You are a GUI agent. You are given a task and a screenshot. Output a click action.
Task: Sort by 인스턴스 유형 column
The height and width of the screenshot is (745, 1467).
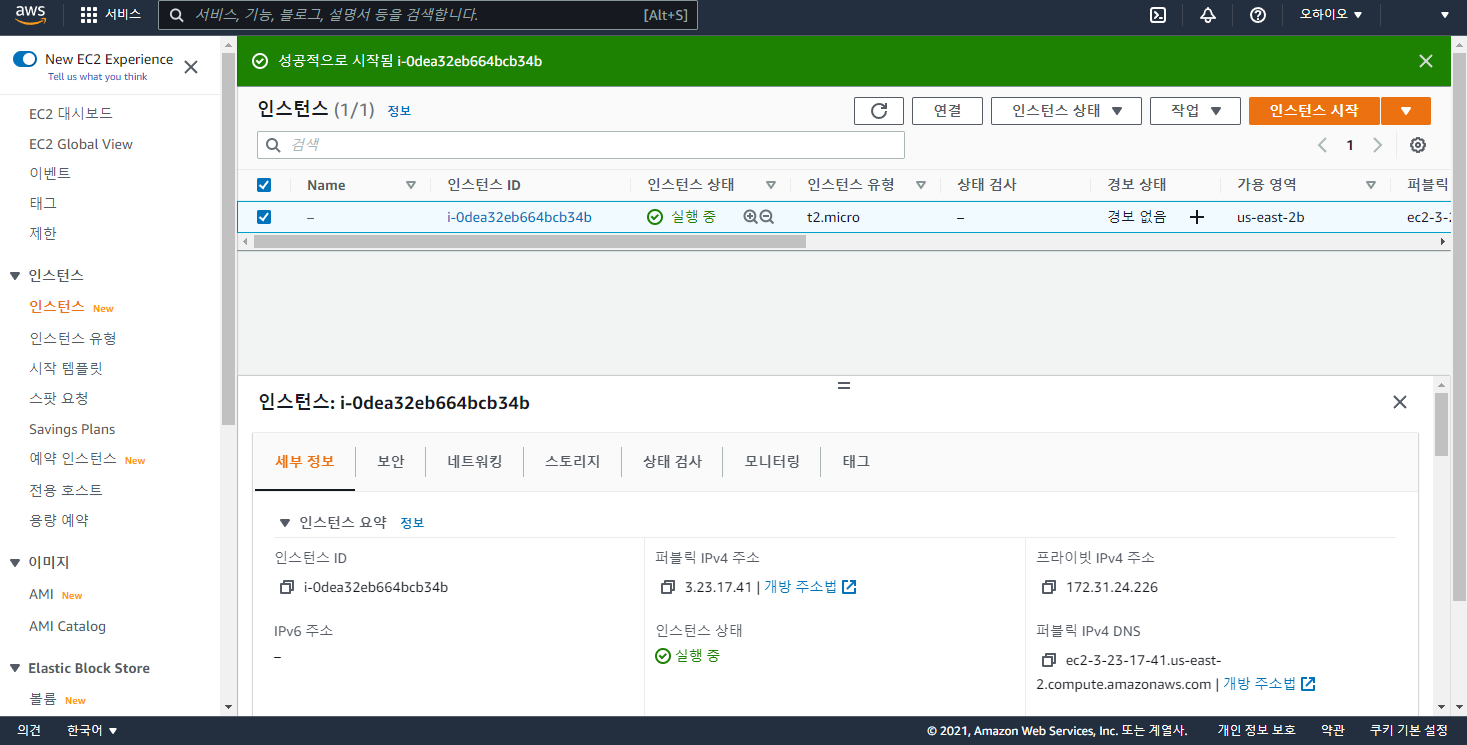[x=921, y=185]
